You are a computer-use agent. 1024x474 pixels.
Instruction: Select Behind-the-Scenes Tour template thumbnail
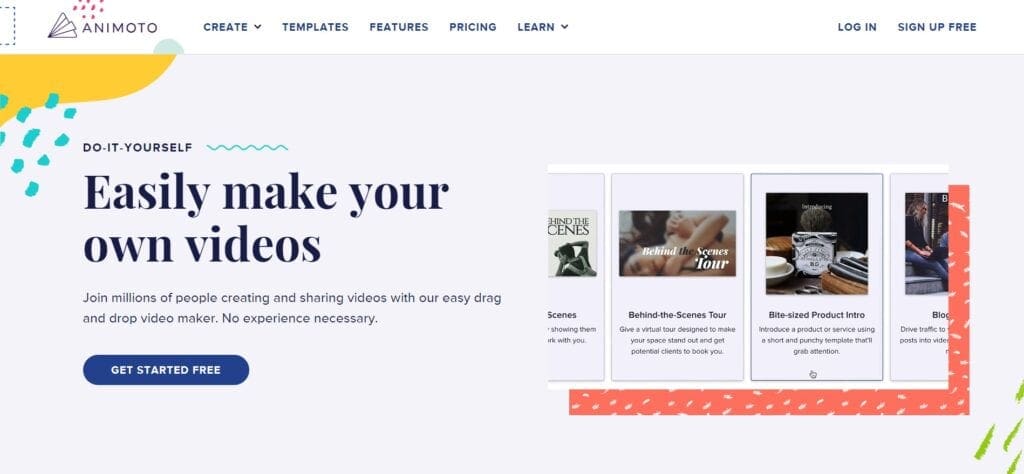(x=677, y=244)
